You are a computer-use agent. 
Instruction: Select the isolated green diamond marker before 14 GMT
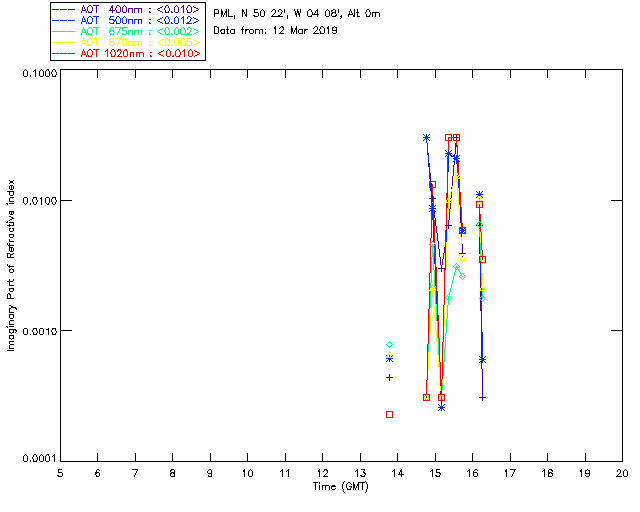point(389,345)
